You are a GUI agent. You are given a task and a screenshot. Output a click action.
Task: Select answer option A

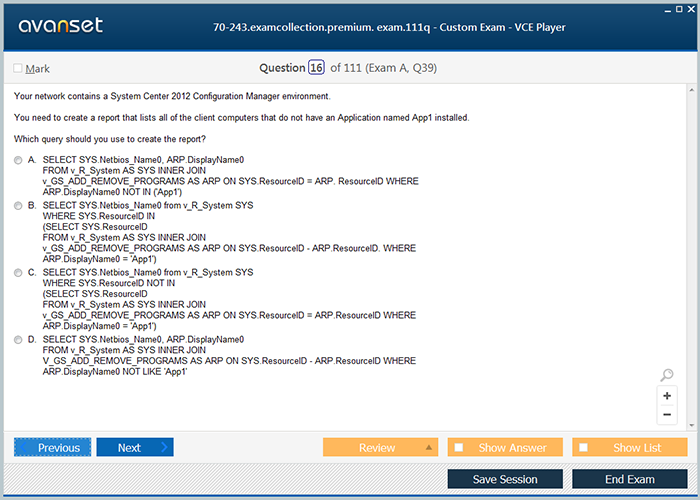point(18,160)
